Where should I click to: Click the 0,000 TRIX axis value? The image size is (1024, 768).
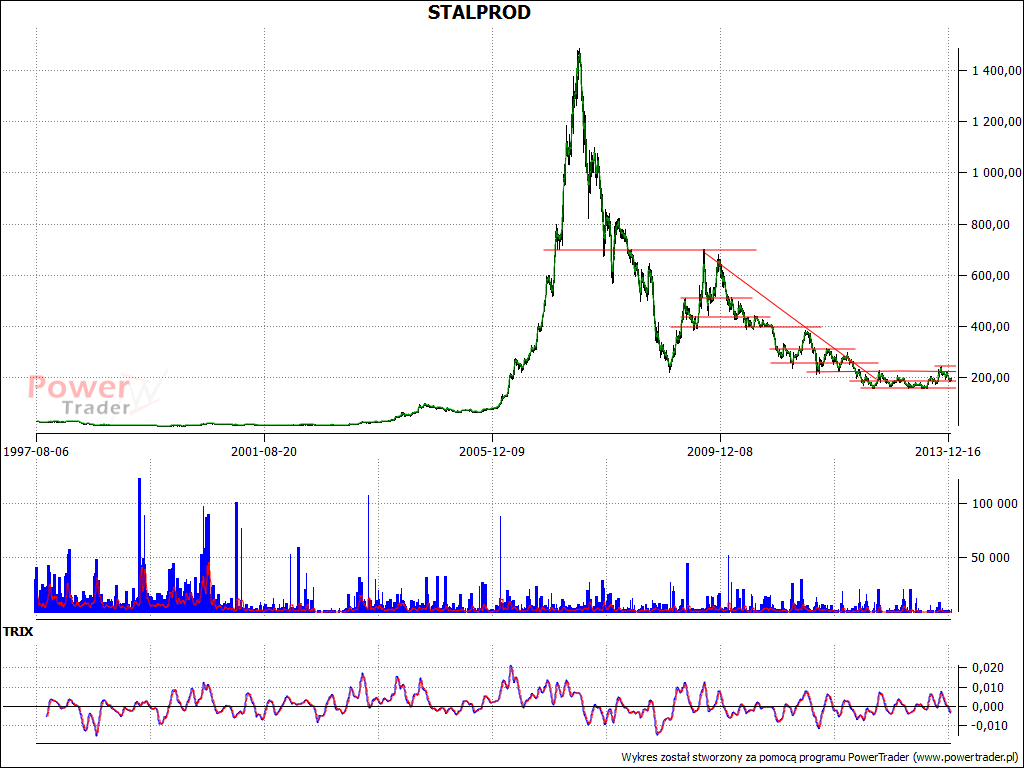988,707
